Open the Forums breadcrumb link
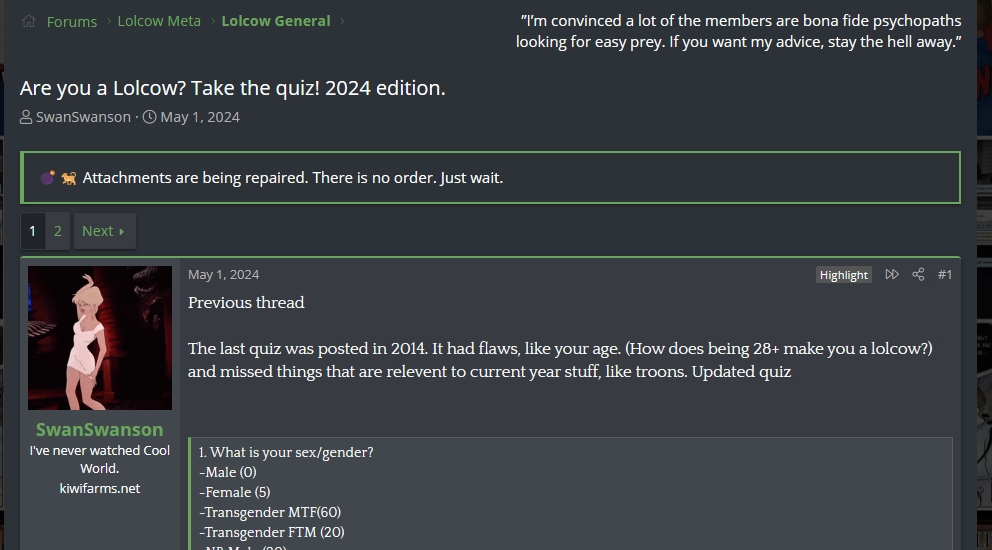This screenshot has width=992, height=550. (x=72, y=21)
